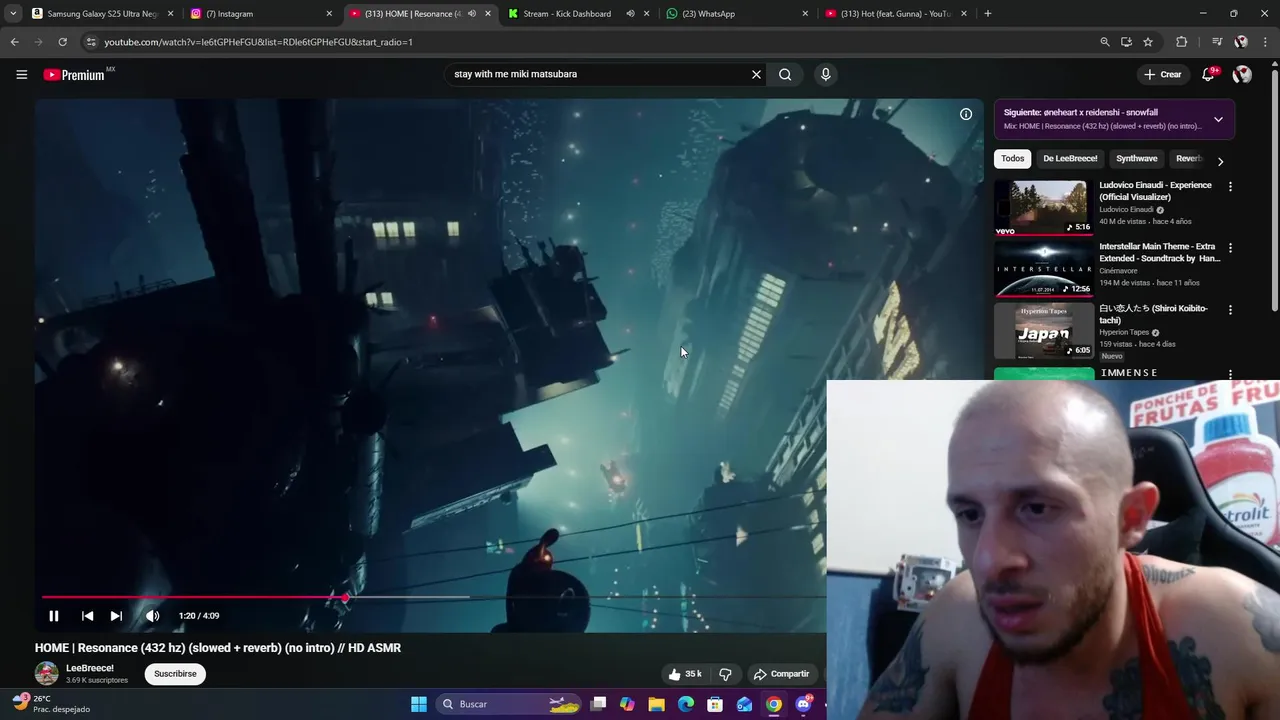Viewport: 1280px width, 720px height.
Task: Select the Synthwave filter chip
Action: [x=1136, y=159]
